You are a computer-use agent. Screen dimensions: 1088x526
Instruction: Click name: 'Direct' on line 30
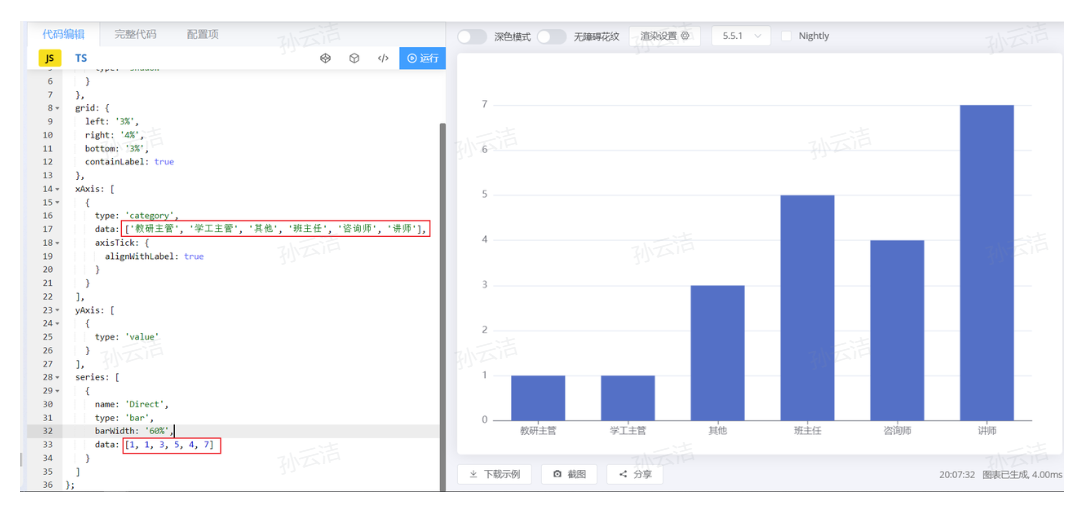coord(132,404)
